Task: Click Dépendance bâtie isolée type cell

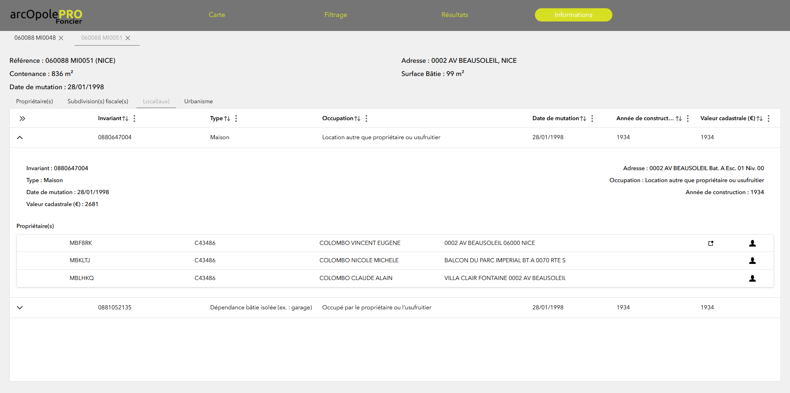Action: [x=261, y=307]
